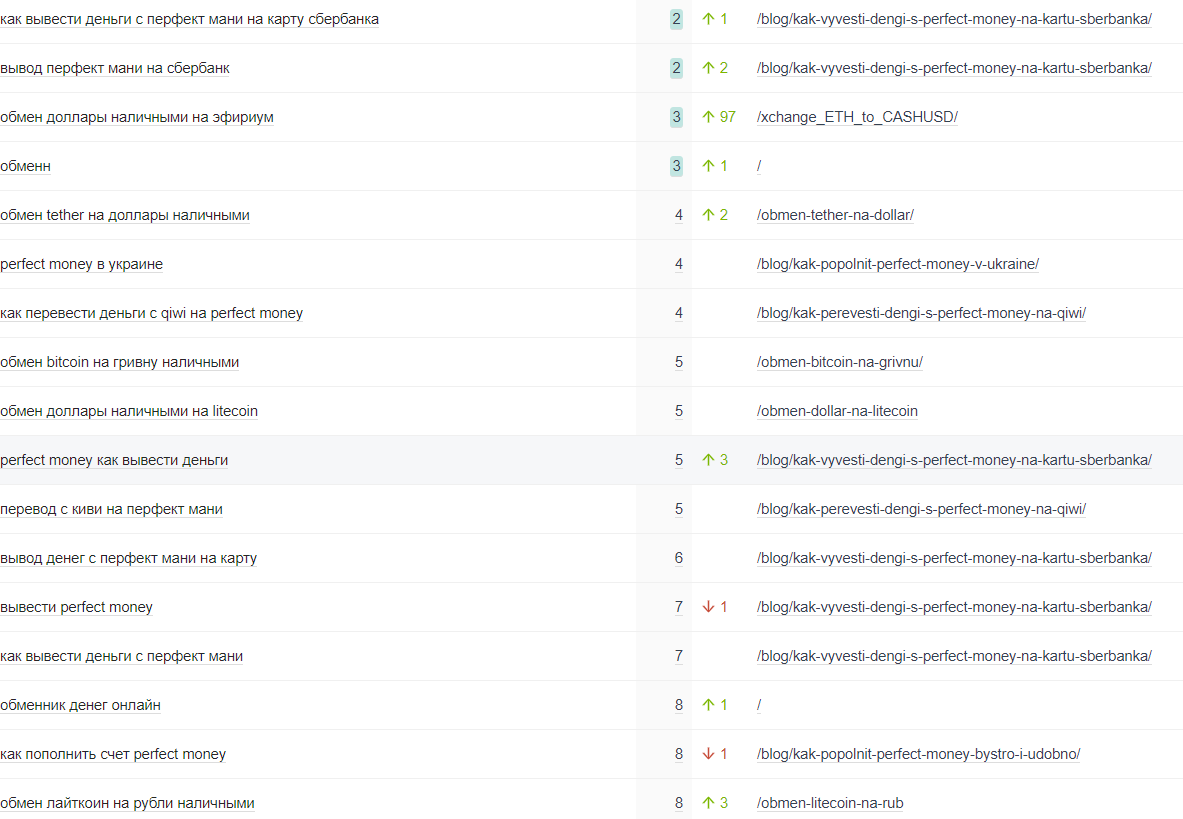Open the /xchange_ETH_to_CASHUSD/ URL
This screenshot has width=1183, height=819.
[857, 117]
